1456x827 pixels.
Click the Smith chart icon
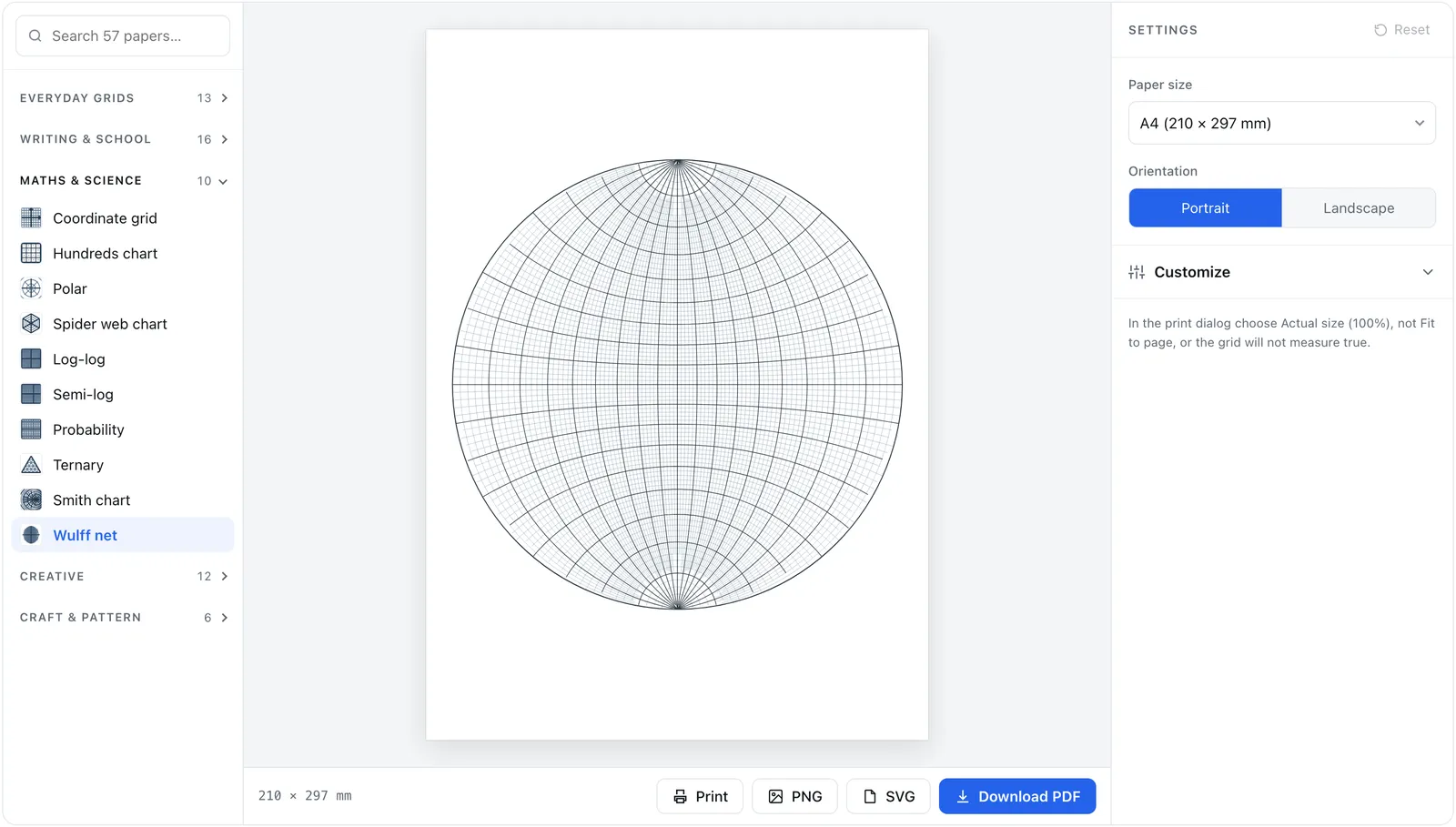click(31, 499)
